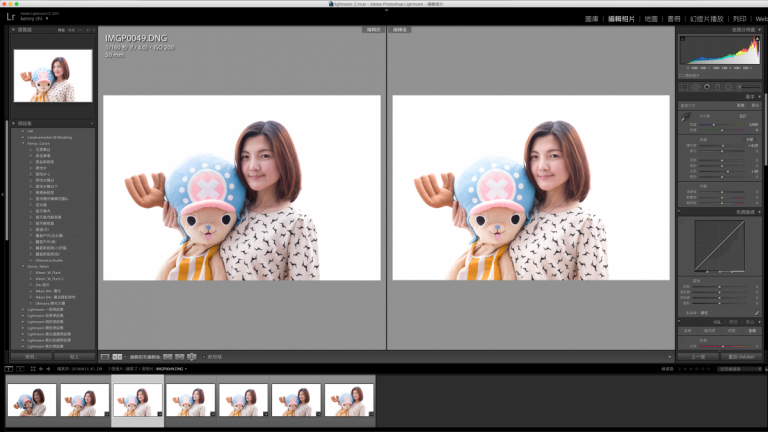Switch to the 圖庫 Library module
768x432 pixels.
(591, 18)
